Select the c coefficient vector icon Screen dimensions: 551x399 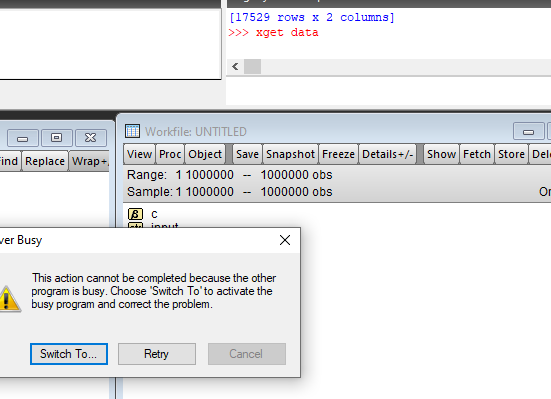135,214
